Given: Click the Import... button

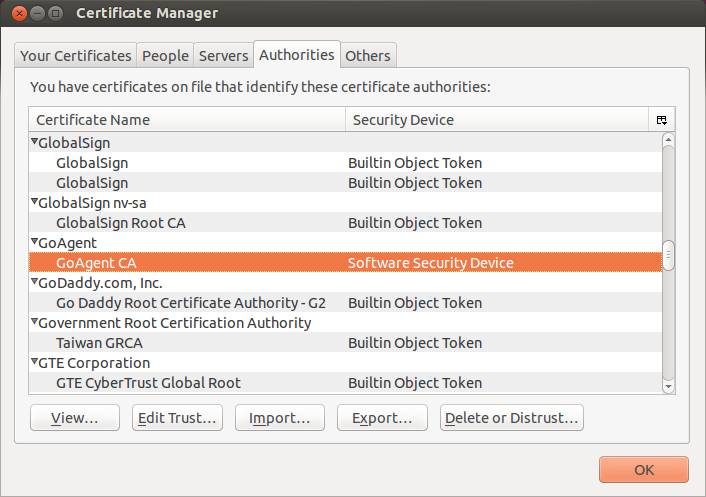Looking at the screenshot, I should tap(279, 418).
